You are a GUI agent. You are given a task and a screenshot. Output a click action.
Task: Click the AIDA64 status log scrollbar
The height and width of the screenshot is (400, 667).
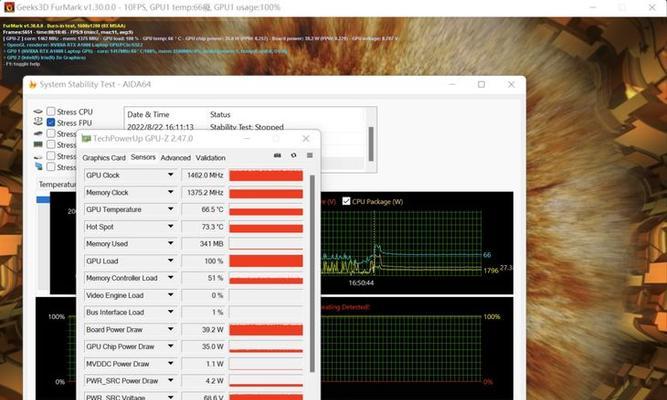(371, 144)
